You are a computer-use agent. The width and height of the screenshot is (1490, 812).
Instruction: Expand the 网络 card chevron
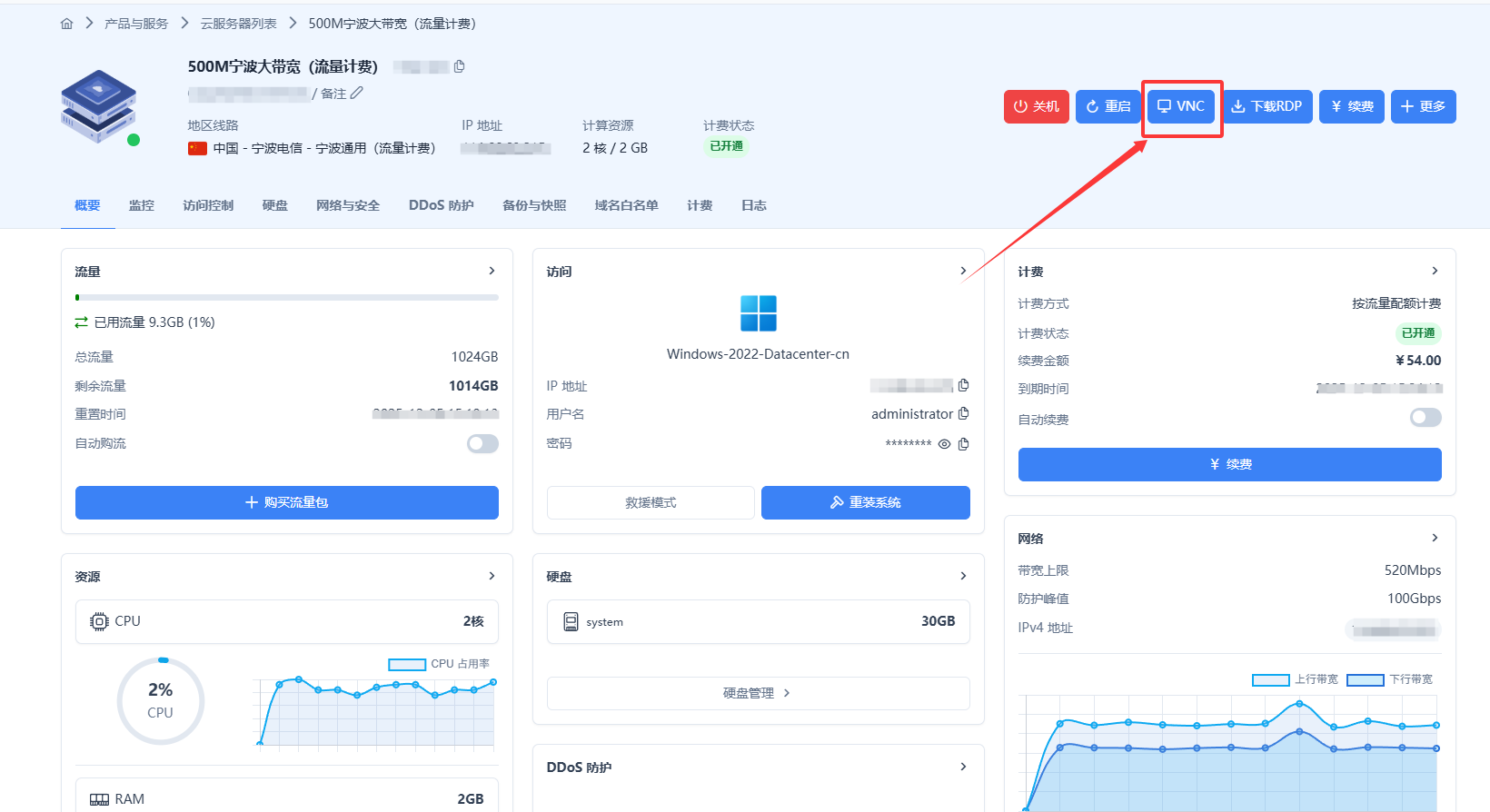point(1435,538)
